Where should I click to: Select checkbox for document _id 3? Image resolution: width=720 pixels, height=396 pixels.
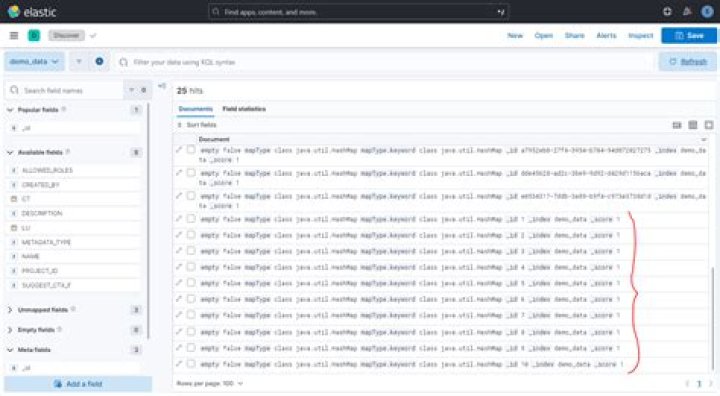pos(191,251)
